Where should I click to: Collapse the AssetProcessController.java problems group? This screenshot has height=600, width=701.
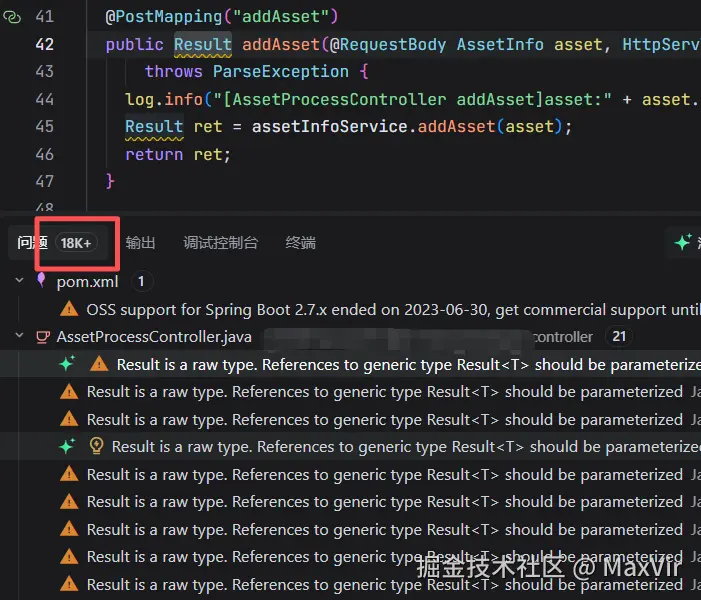click(x=20, y=337)
